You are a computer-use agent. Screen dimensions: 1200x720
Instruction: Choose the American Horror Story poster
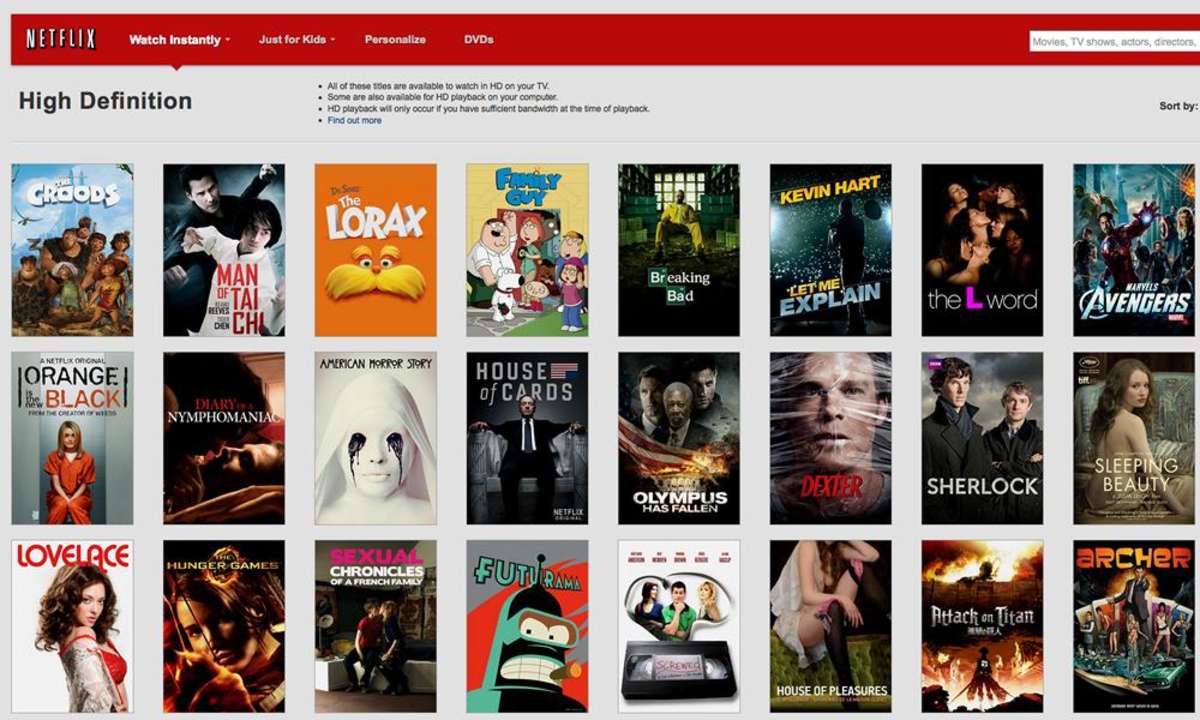[375, 438]
